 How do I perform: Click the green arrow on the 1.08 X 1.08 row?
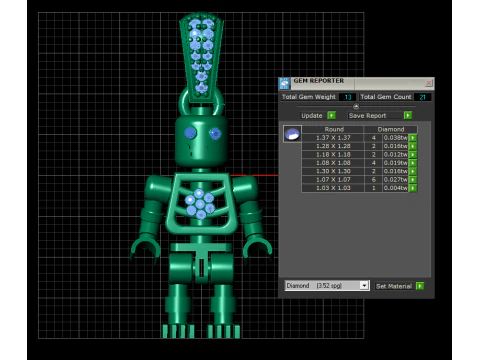413,163
